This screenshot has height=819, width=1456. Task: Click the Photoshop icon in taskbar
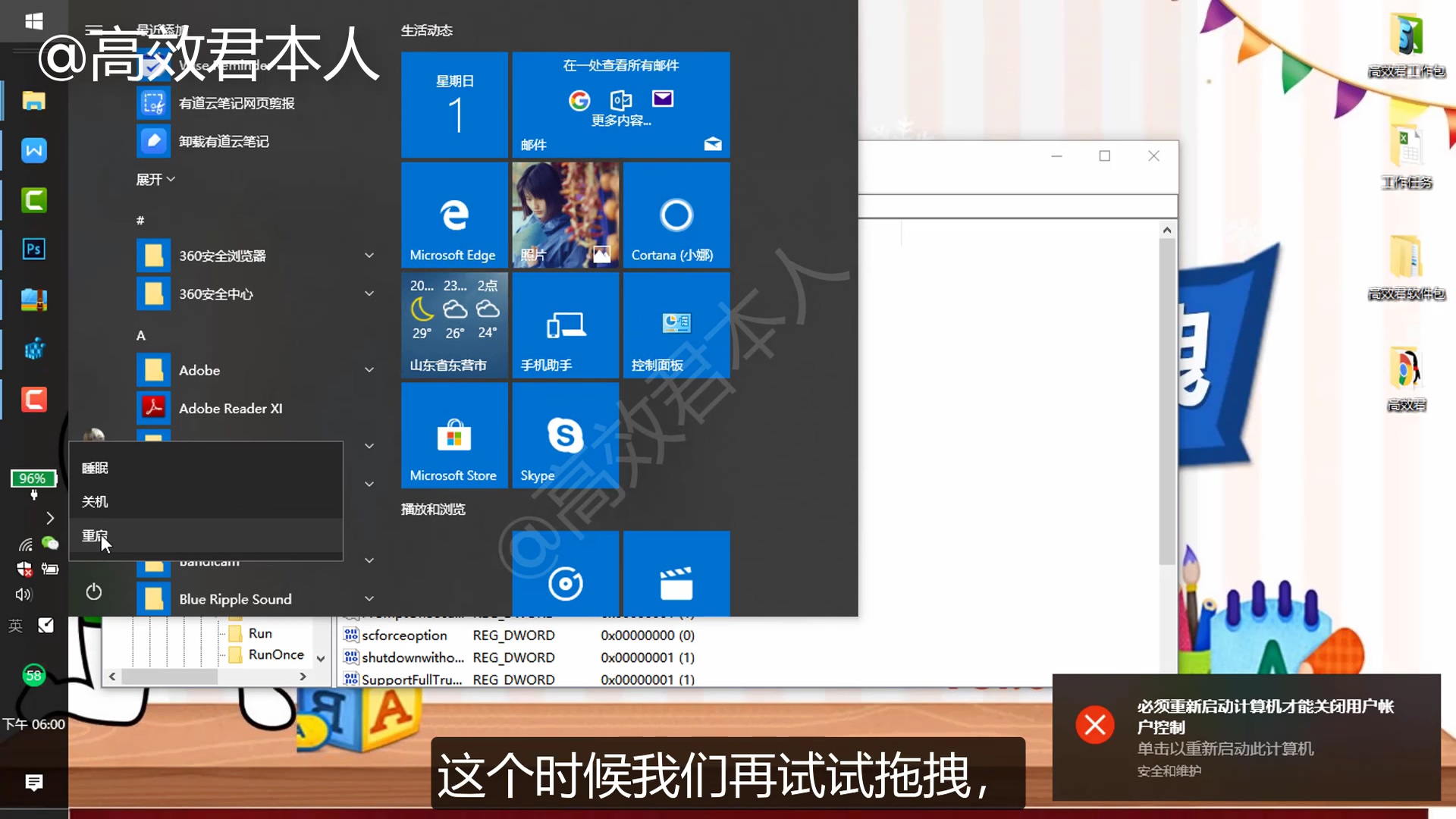coord(33,249)
